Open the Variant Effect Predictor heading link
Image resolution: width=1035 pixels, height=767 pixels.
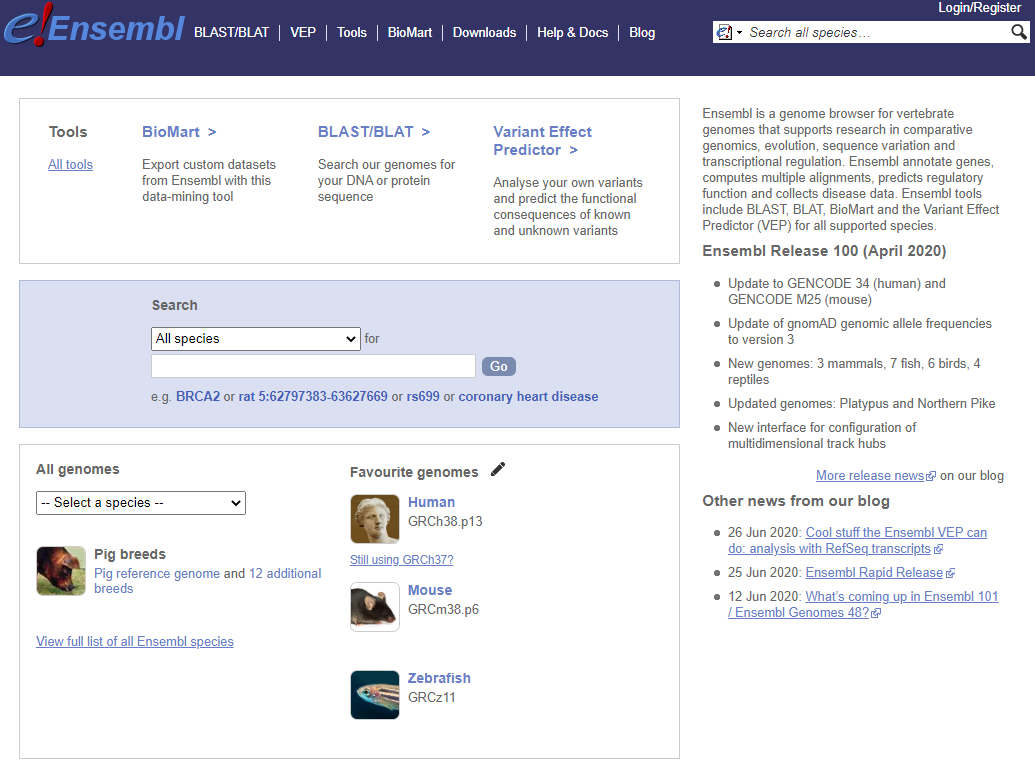tap(542, 141)
